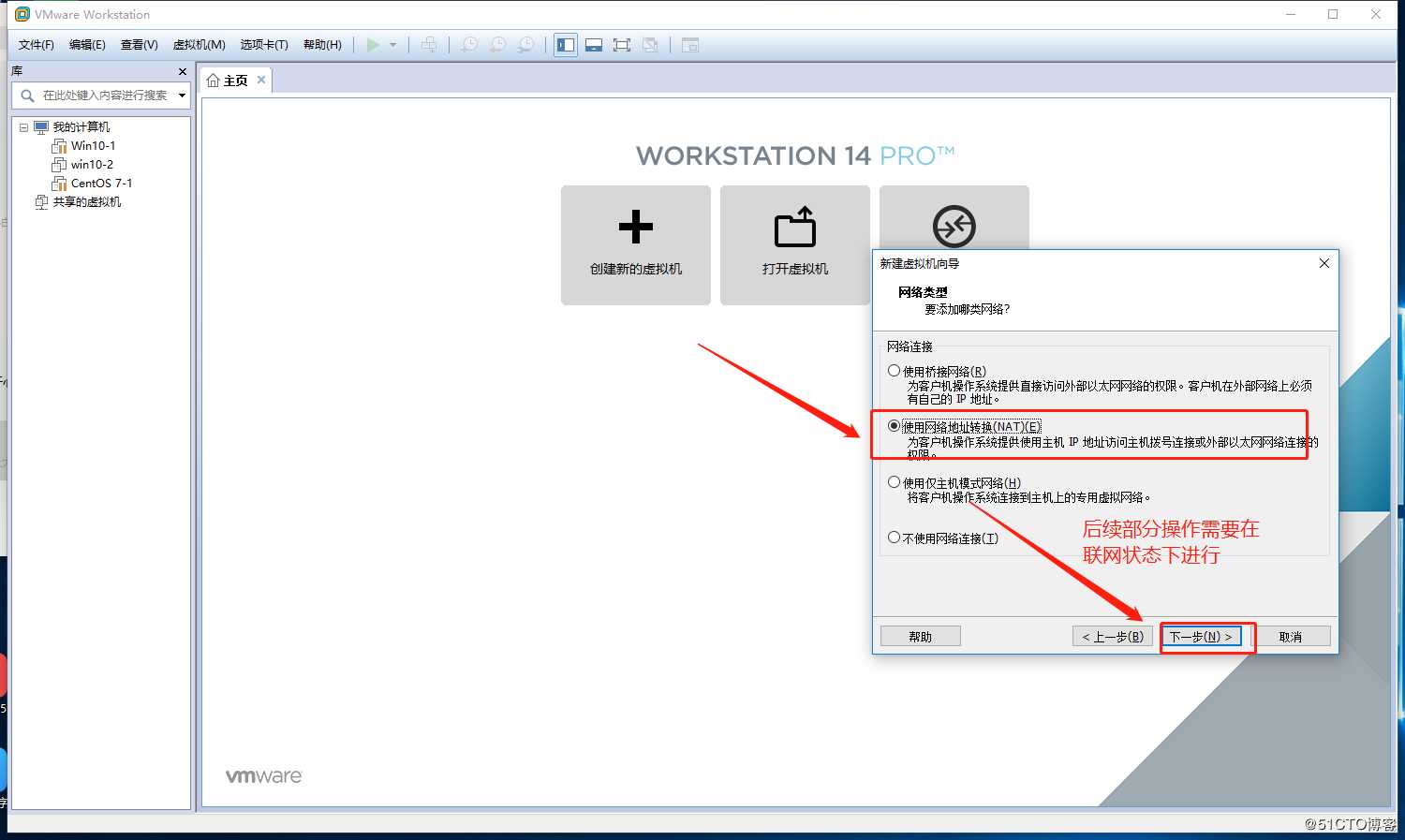This screenshot has height=840, width=1405.
Task: Open the power options dropdown arrow
Action: 393,45
